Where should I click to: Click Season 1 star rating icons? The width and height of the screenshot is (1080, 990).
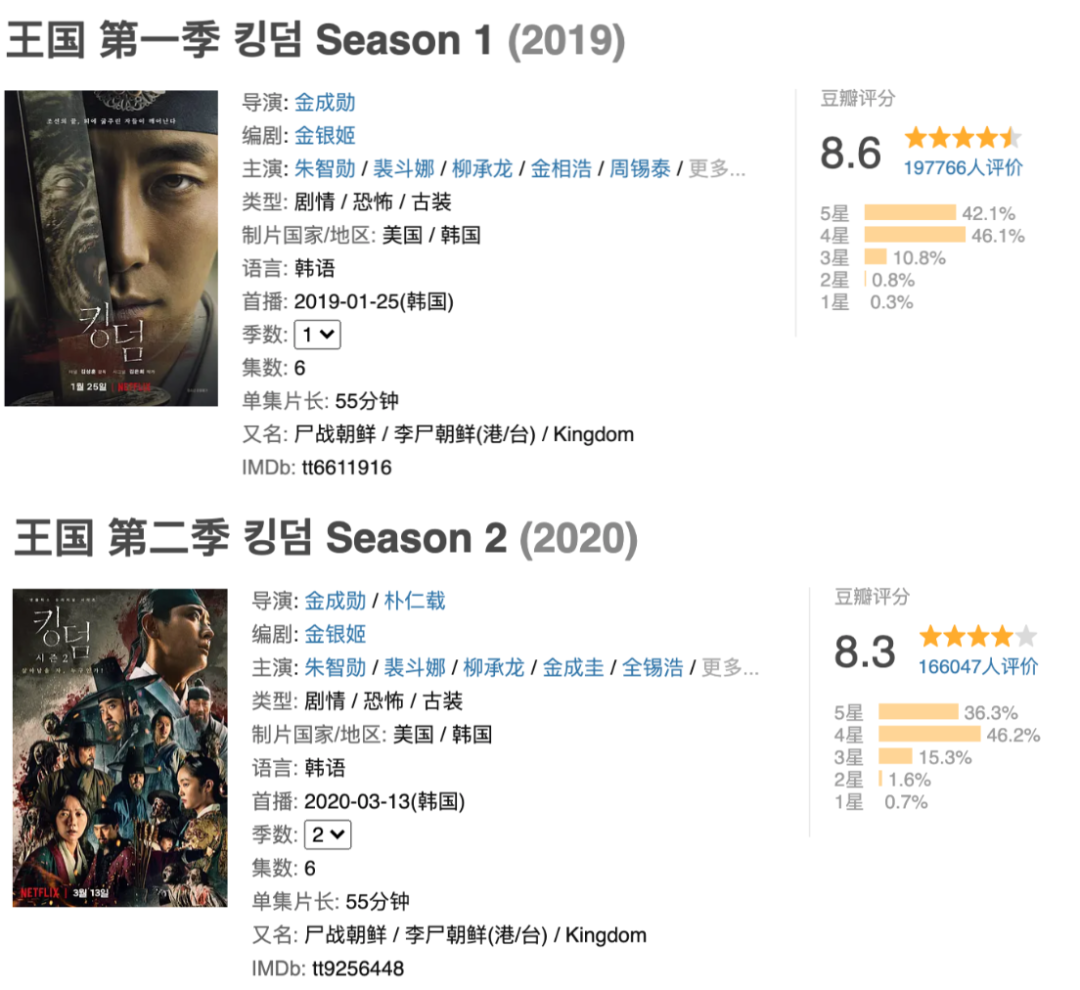coord(963,138)
